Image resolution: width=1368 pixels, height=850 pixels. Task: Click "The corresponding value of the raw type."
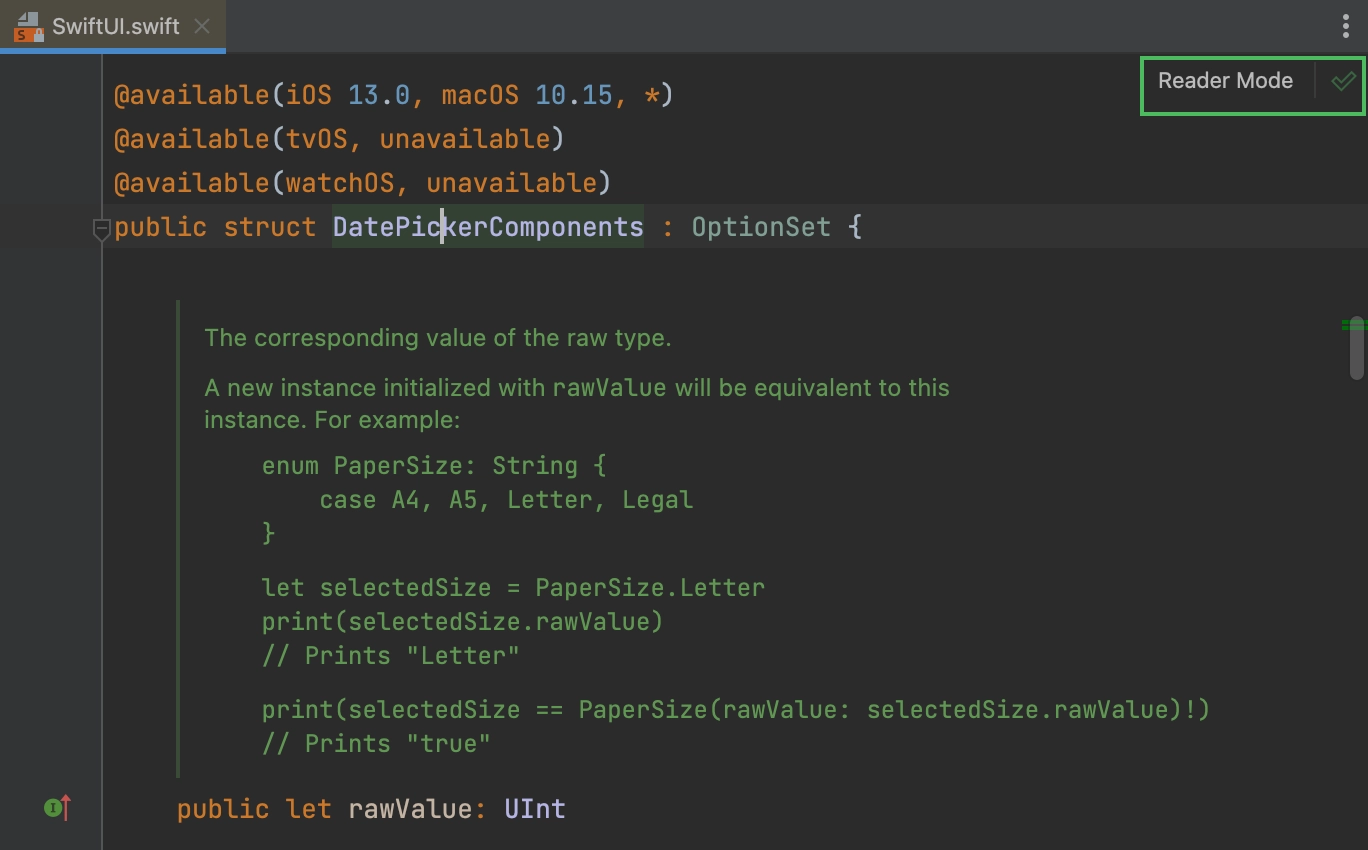(438, 338)
